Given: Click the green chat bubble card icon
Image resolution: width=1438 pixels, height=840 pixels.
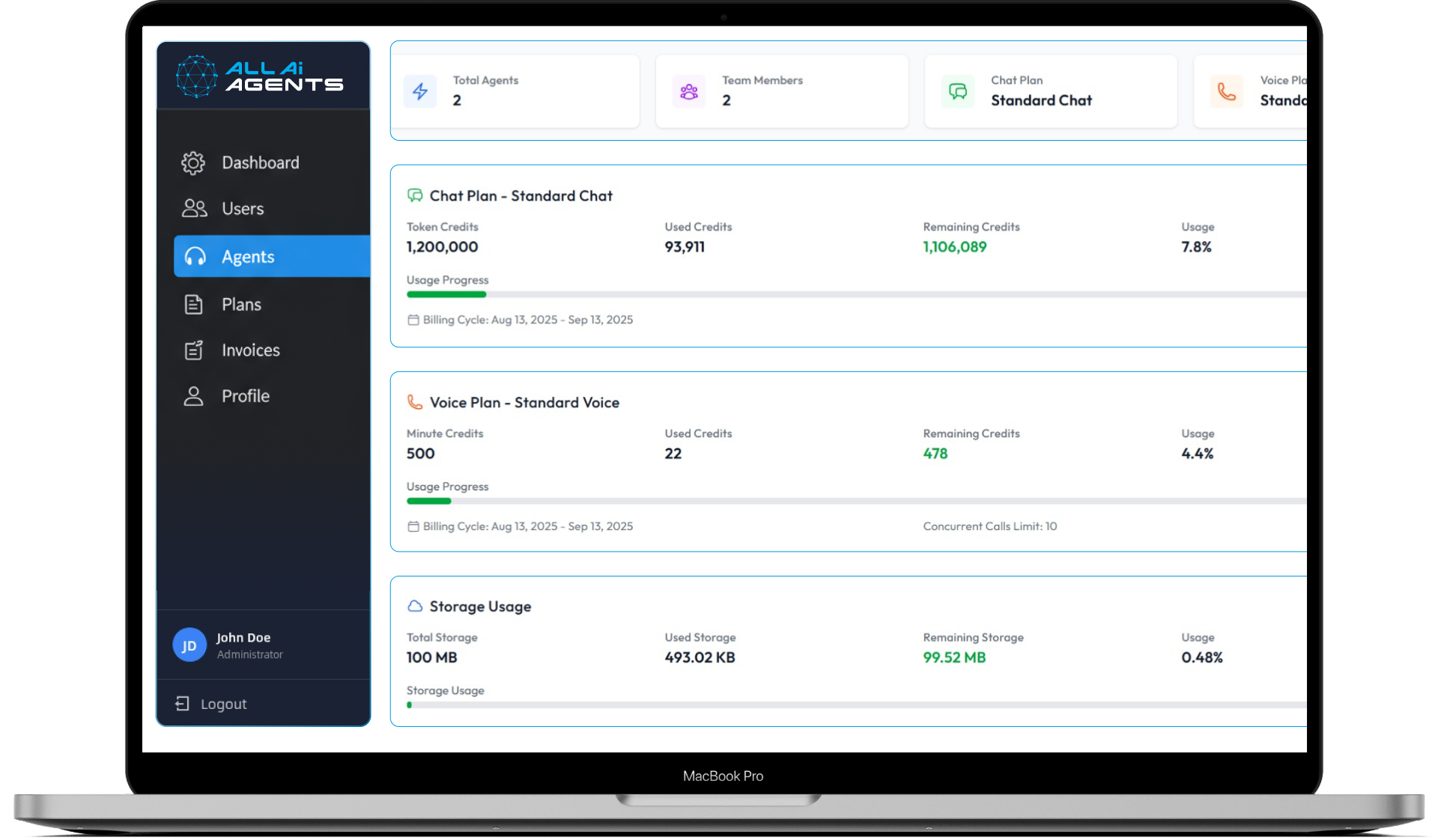Looking at the screenshot, I should [x=958, y=91].
